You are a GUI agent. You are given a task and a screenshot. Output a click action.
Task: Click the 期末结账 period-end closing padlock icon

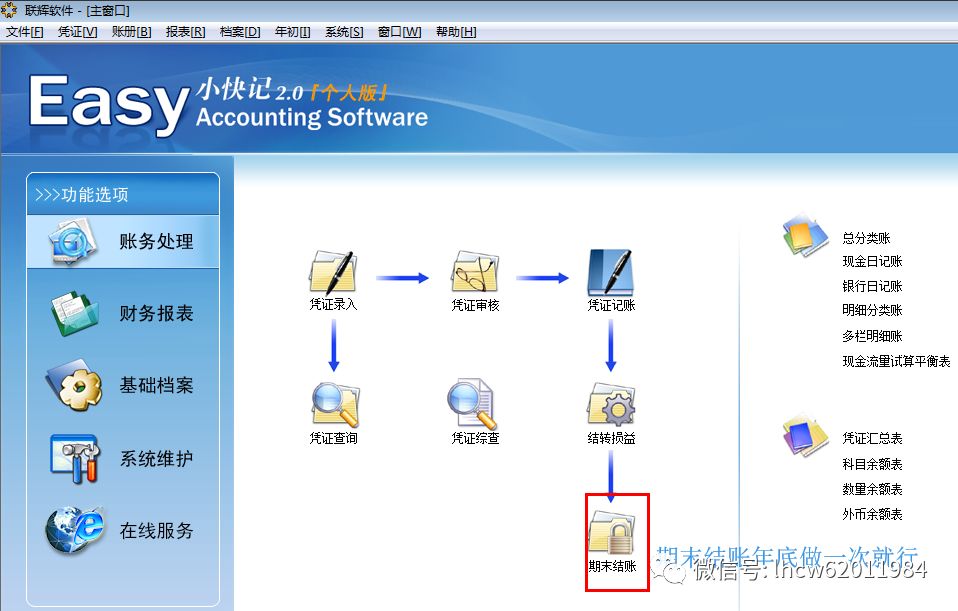coord(612,533)
